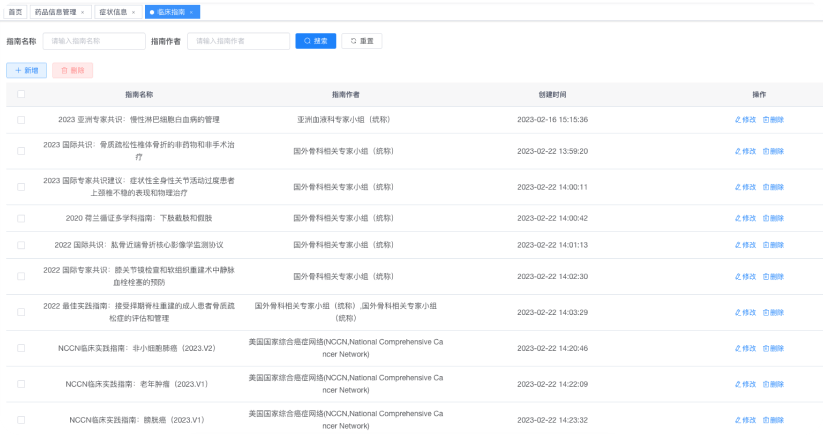This screenshot has height=435, width=823.
Task: Edit the NCCN 老年肿瘤 guideline
Action: point(745,384)
